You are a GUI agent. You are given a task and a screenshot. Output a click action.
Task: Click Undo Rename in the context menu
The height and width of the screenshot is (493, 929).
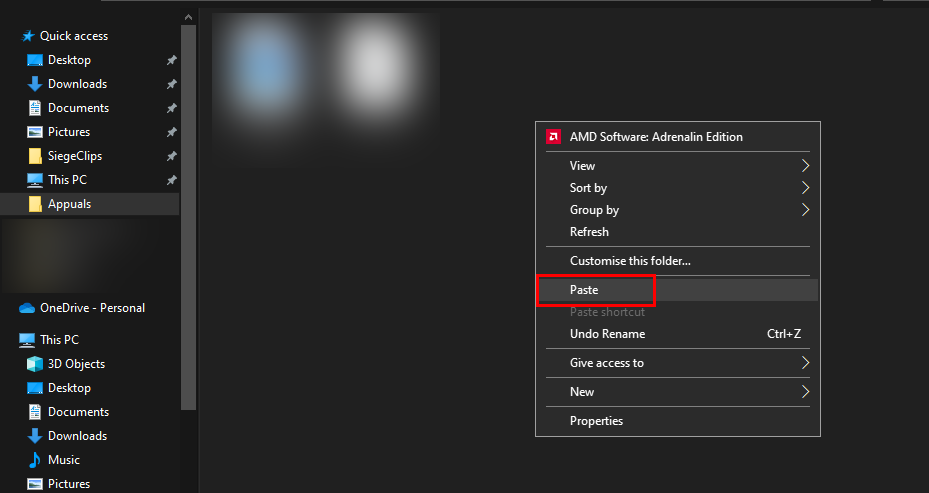click(607, 334)
